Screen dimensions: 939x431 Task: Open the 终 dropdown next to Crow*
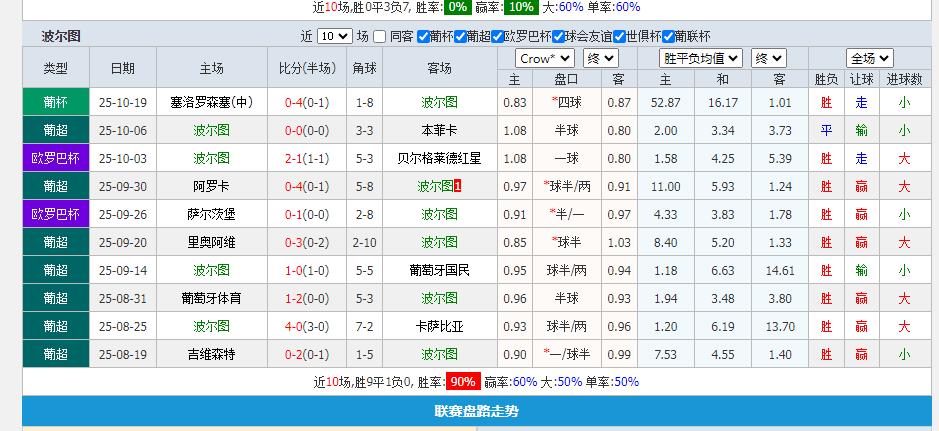pyautogui.click(x=600, y=58)
